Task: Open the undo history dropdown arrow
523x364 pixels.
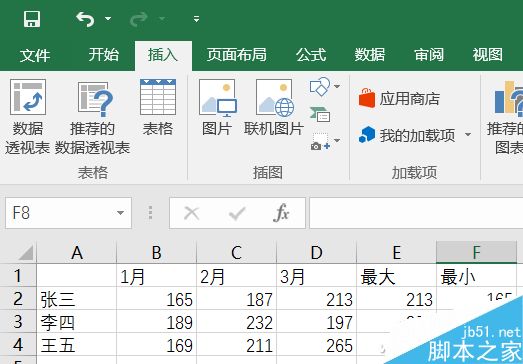Action: [108, 19]
